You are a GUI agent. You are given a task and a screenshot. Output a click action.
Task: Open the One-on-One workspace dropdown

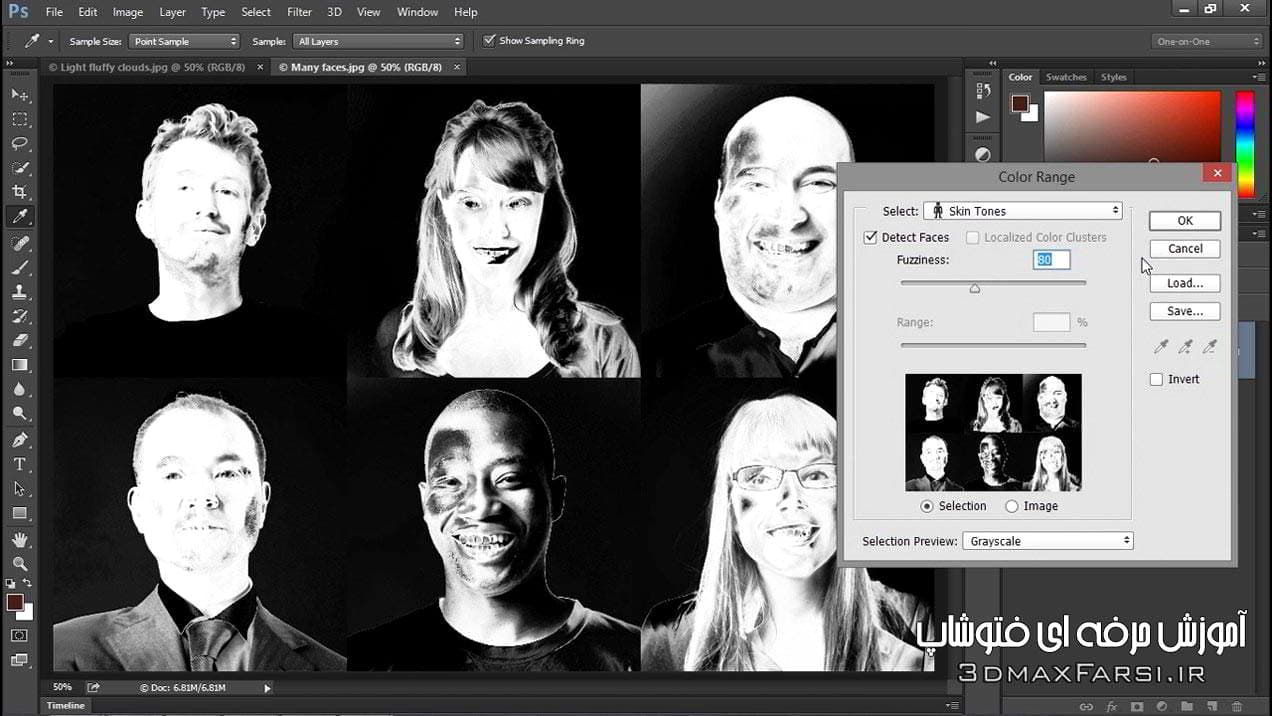[x=1207, y=41]
